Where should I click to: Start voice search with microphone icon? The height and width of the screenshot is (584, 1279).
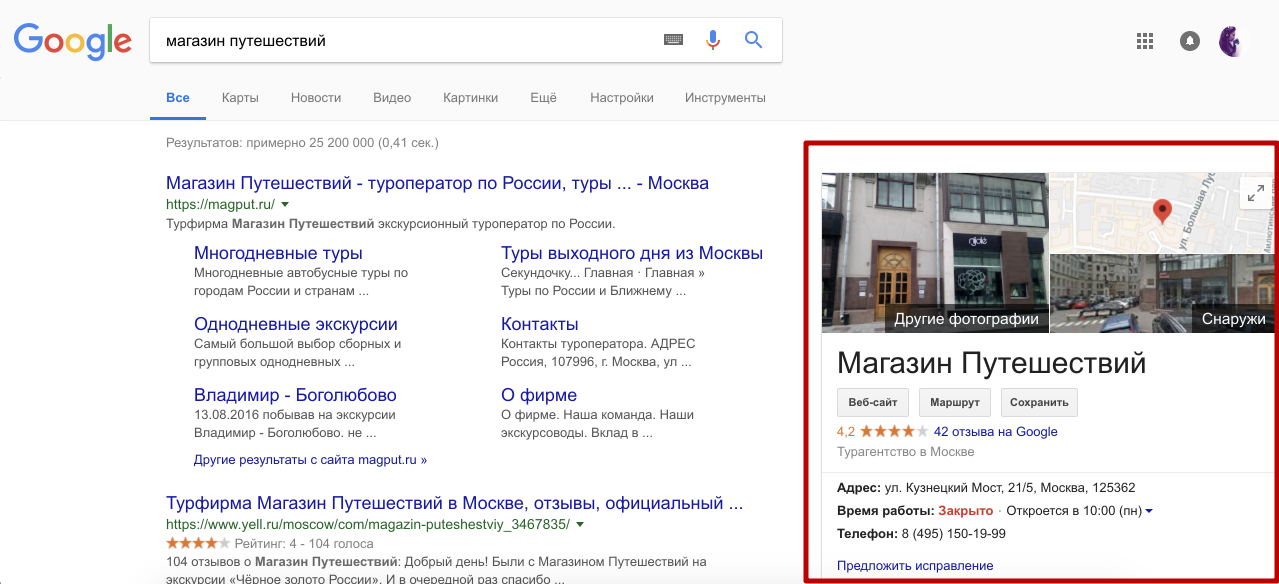pyautogui.click(x=713, y=40)
